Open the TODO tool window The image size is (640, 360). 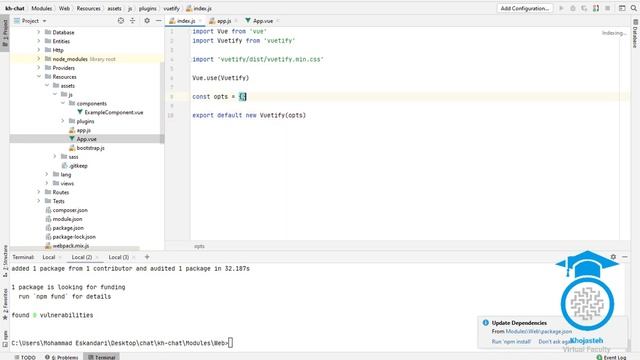pyautogui.click(x=25, y=357)
